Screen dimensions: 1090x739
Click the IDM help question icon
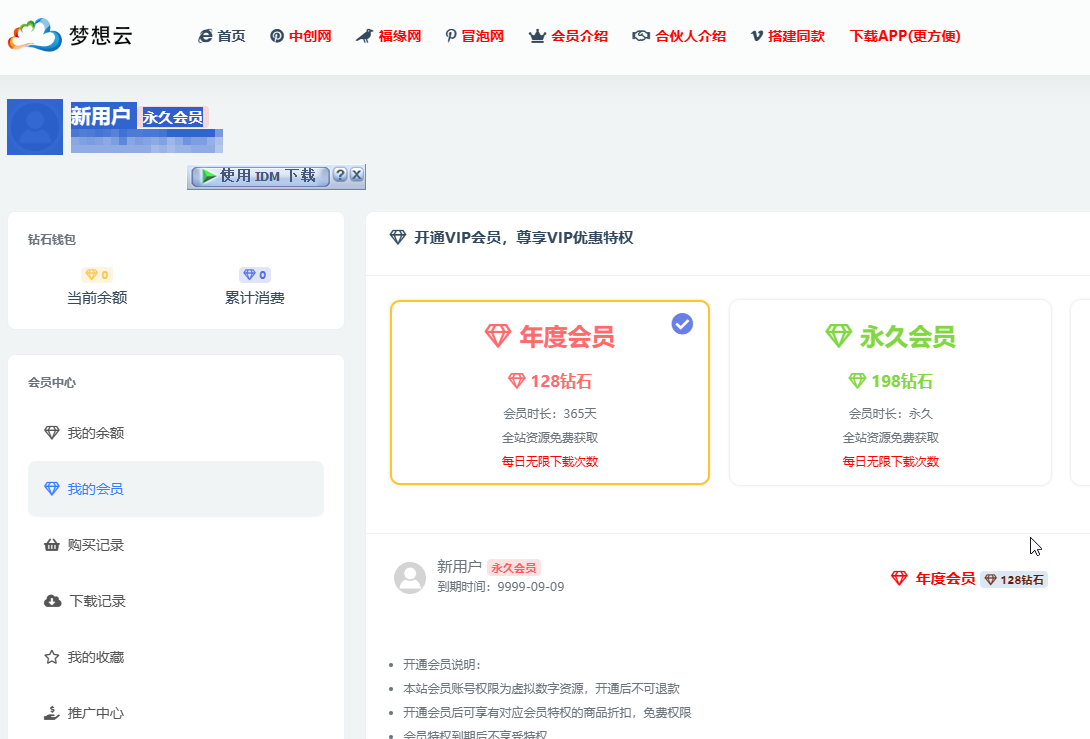pyautogui.click(x=340, y=174)
